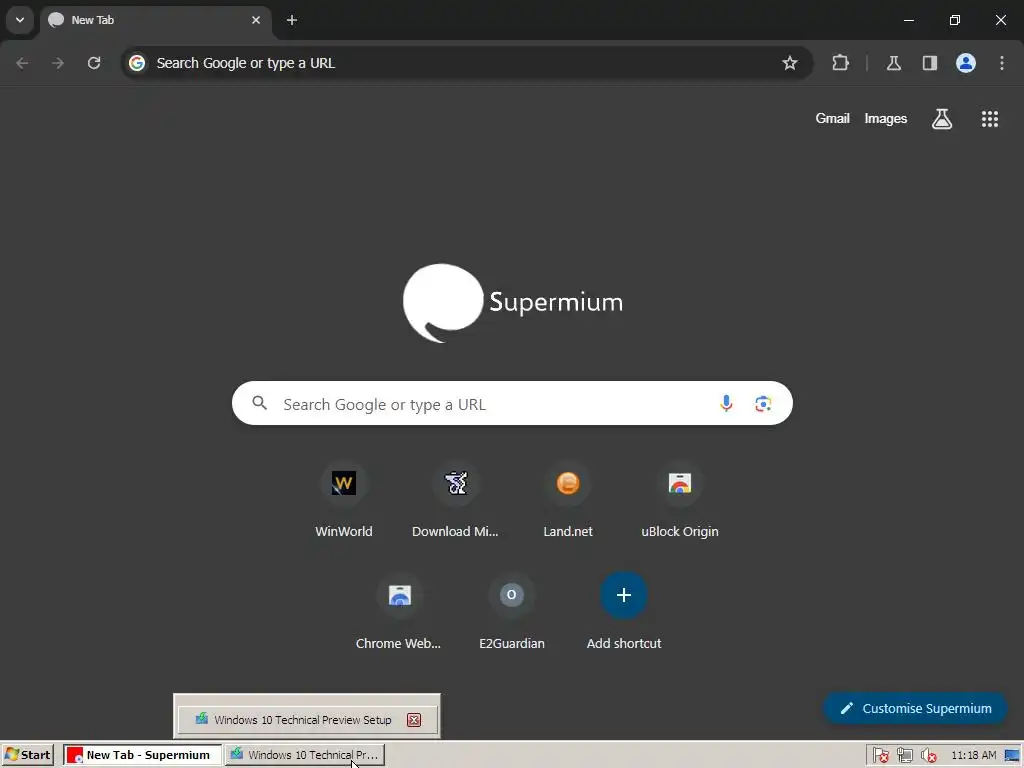This screenshot has width=1024, height=768.
Task: Close the New Tab tab
Action: tap(256, 20)
